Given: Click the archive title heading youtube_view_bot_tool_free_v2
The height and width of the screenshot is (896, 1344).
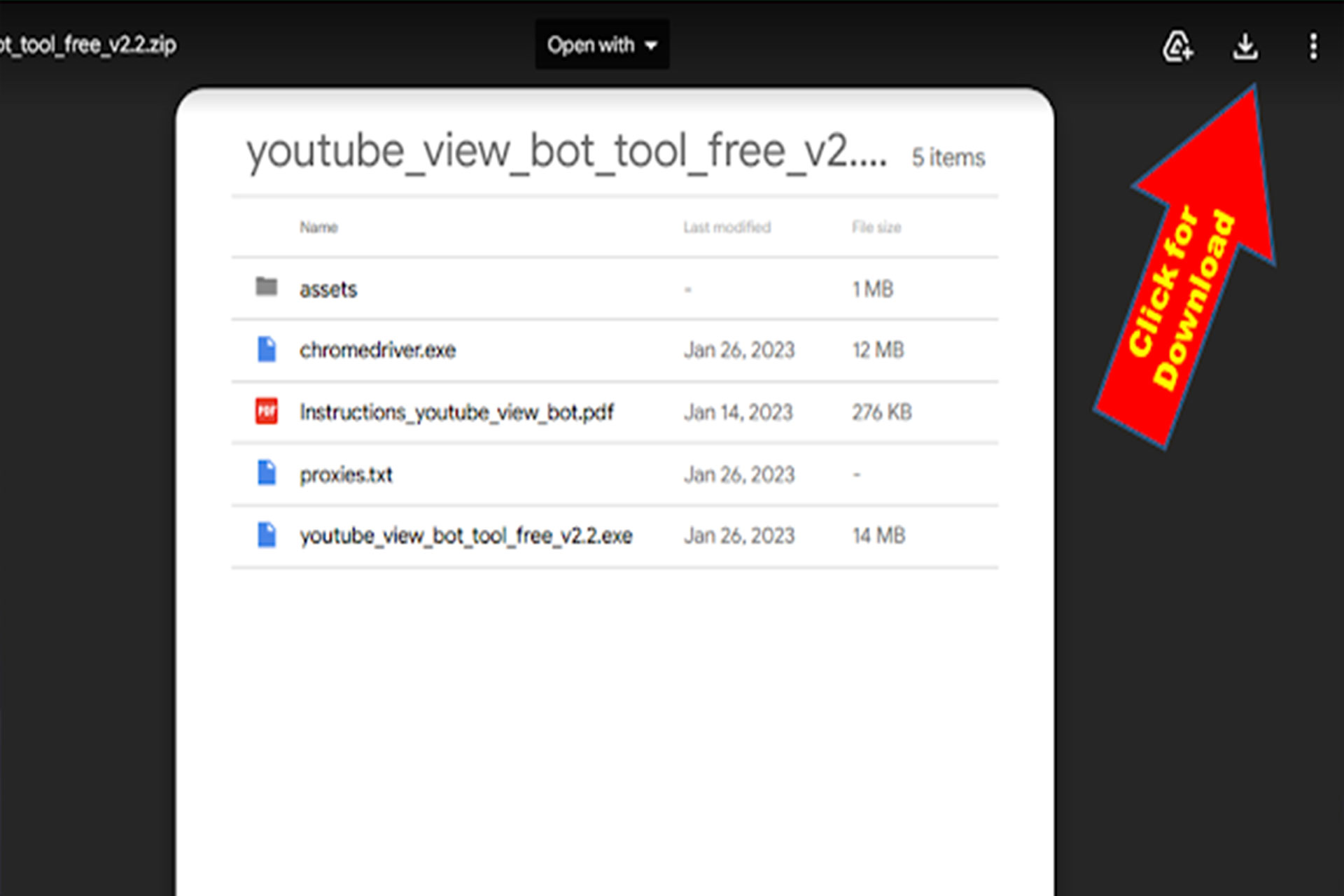Looking at the screenshot, I should click(566, 151).
